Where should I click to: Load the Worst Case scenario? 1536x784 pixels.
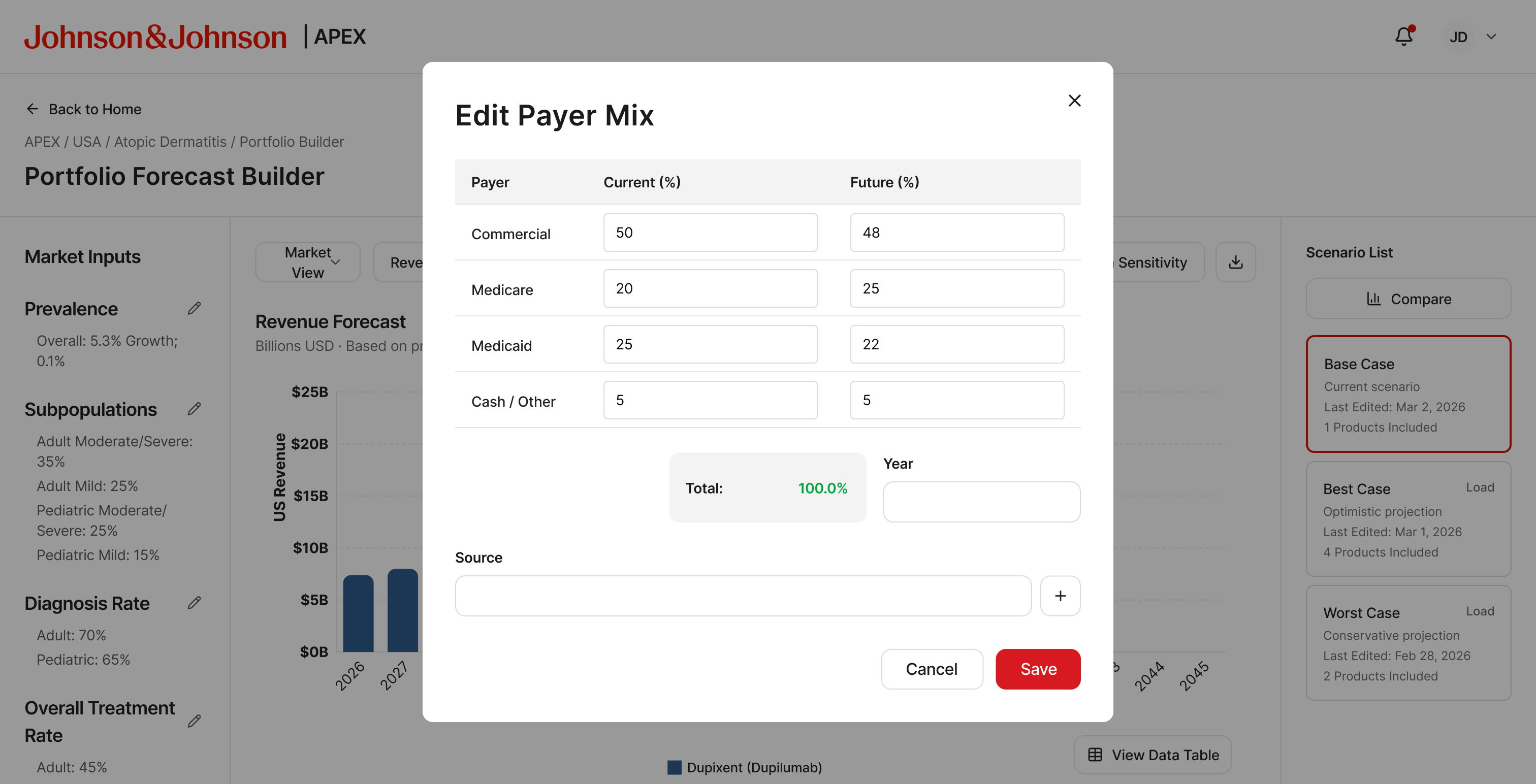click(1480, 611)
